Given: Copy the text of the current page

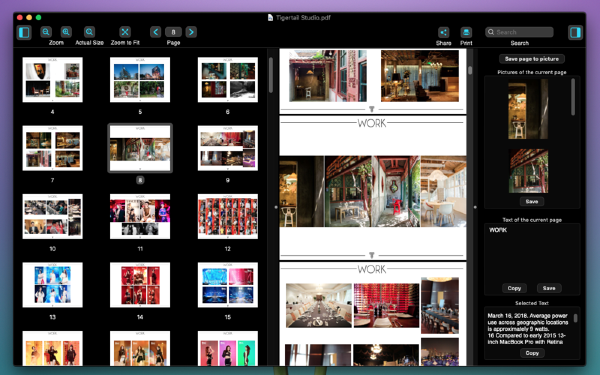Looking at the screenshot, I should 514,288.
